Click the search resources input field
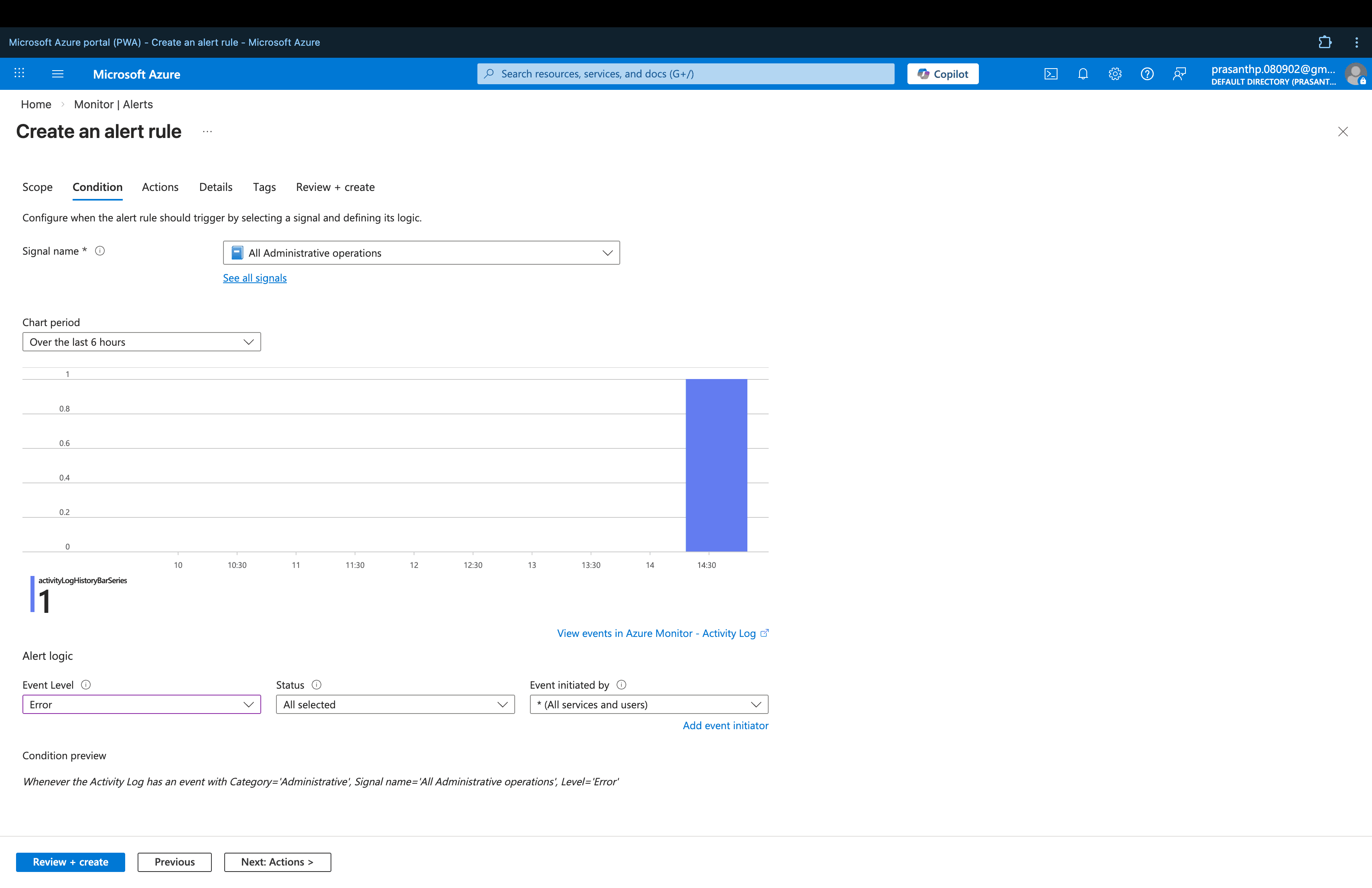1372x888 pixels. 686,74
